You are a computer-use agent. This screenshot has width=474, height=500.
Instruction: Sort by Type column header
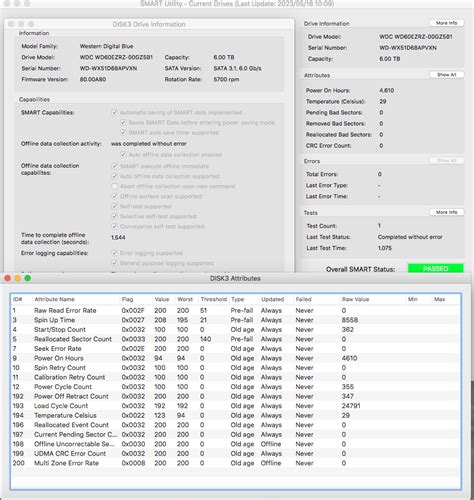(x=244, y=299)
